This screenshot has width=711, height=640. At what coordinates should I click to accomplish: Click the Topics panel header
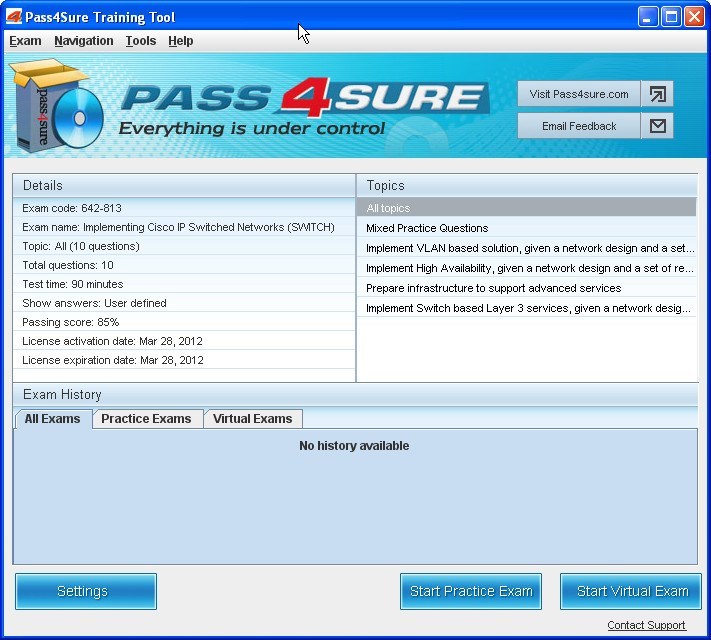pyautogui.click(x=527, y=186)
